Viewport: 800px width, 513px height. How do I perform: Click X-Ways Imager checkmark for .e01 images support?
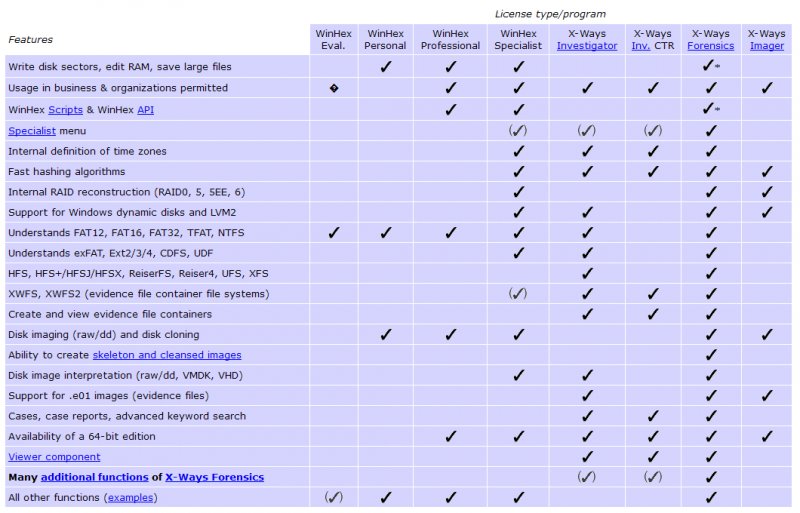coord(767,395)
